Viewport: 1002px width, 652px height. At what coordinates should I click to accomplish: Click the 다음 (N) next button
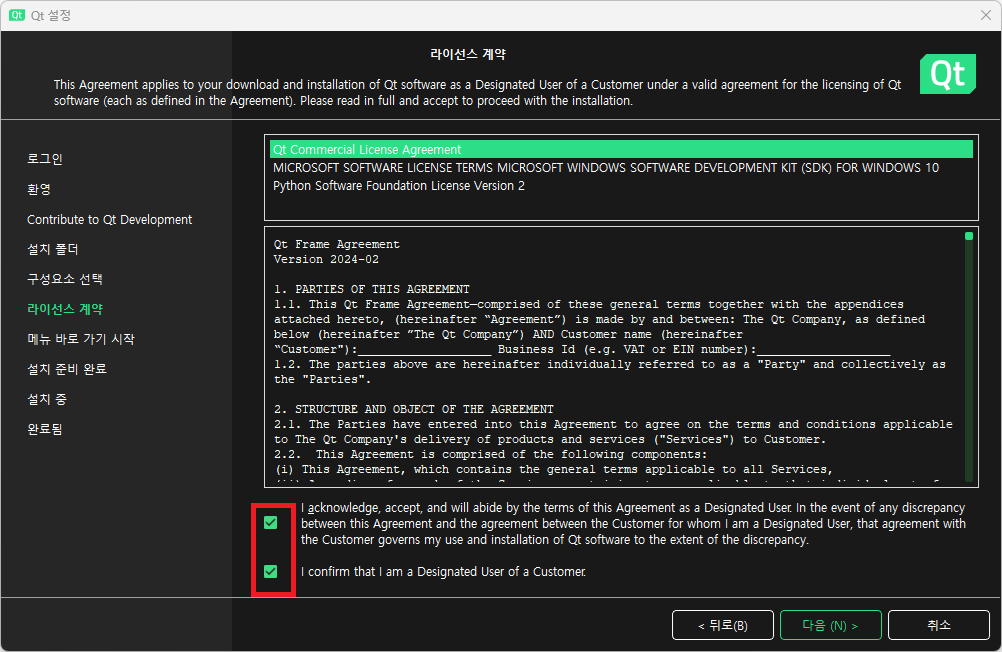tap(830, 625)
